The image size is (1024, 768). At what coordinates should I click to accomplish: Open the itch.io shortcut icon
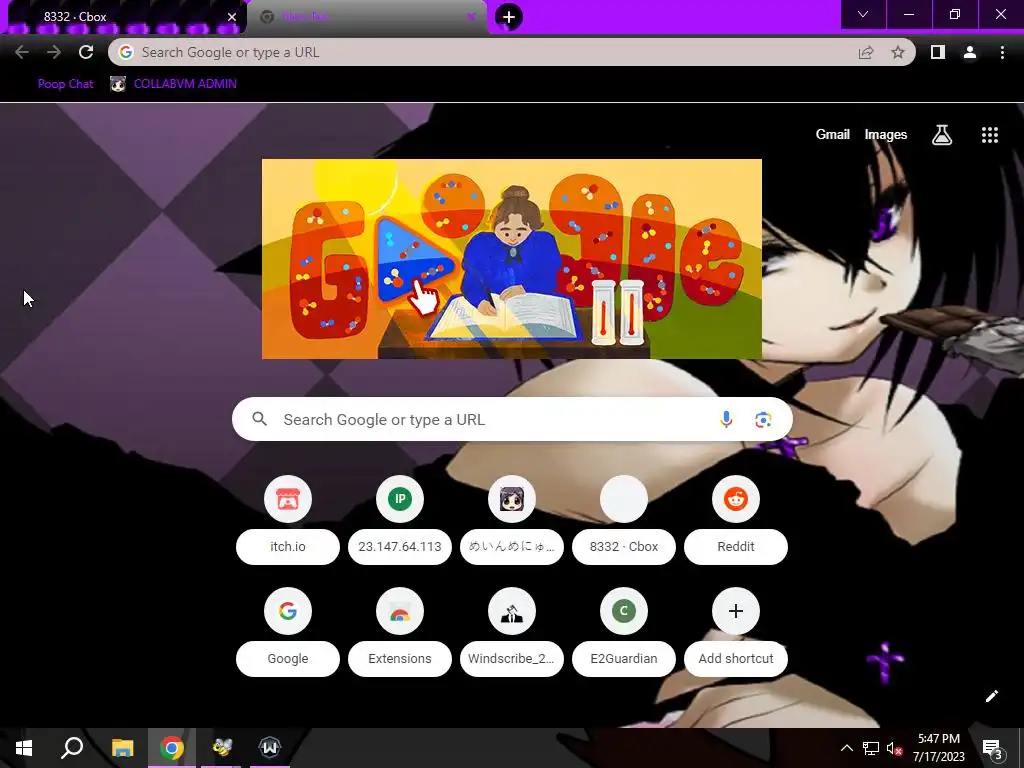288,499
